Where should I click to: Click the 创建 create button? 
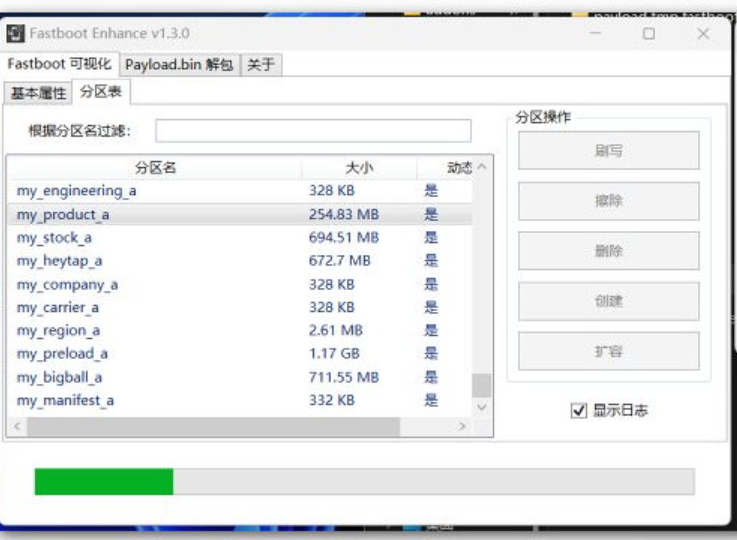coord(609,301)
